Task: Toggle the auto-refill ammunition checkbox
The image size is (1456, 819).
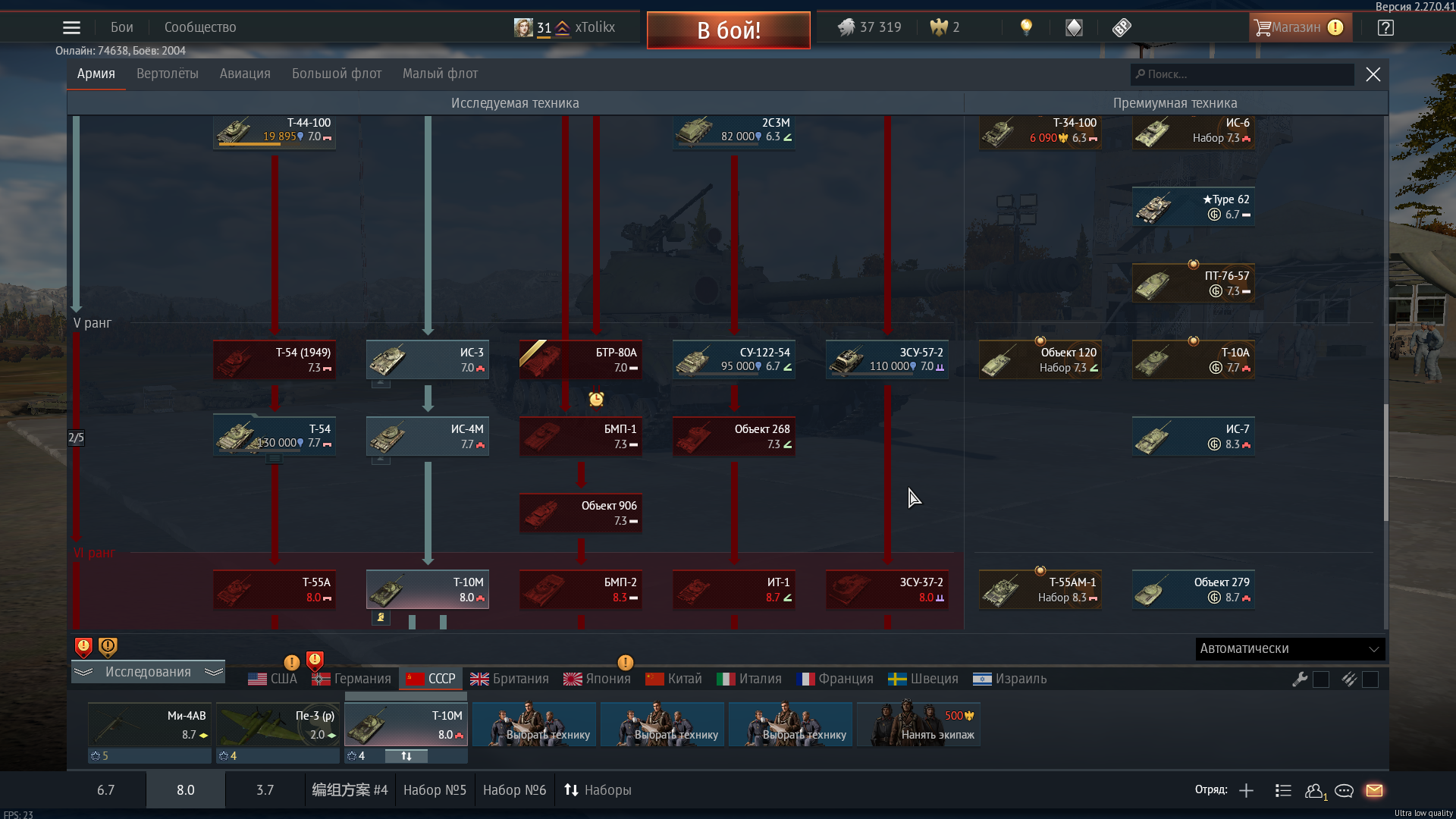Action: [x=1370, y=679]
